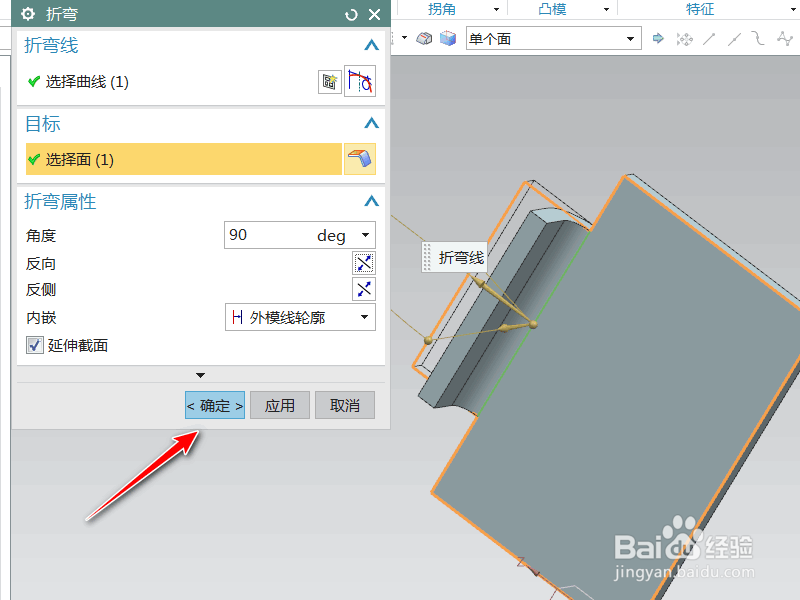Click the small dropdown arrow left of body filter icon
This screenshot has width=800, height=600.
click(404, 38)
